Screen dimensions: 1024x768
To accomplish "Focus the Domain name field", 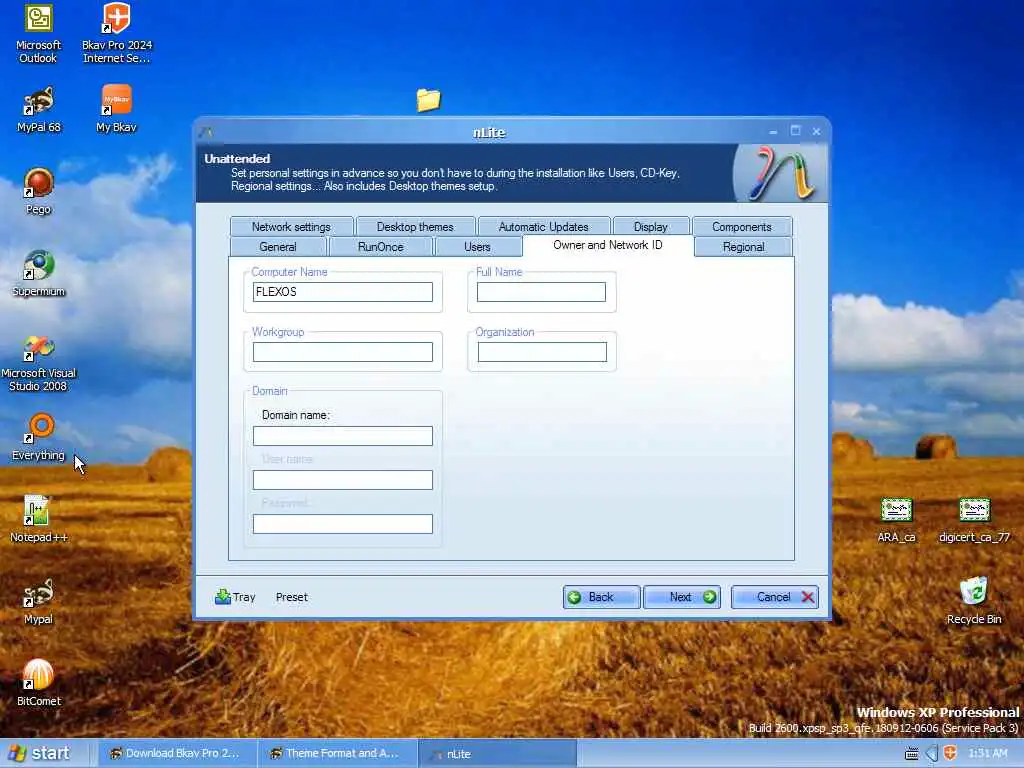I will tap(343, 436).
